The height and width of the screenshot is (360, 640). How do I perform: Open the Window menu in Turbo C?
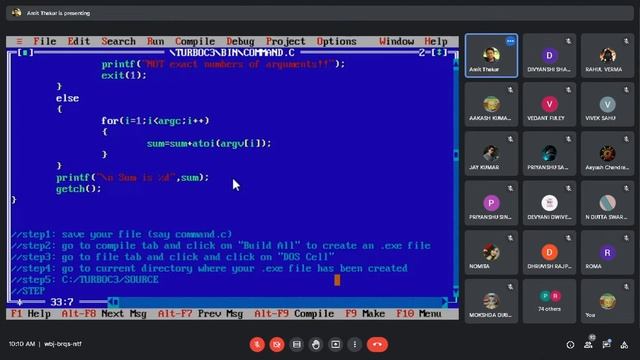[396, 41]
